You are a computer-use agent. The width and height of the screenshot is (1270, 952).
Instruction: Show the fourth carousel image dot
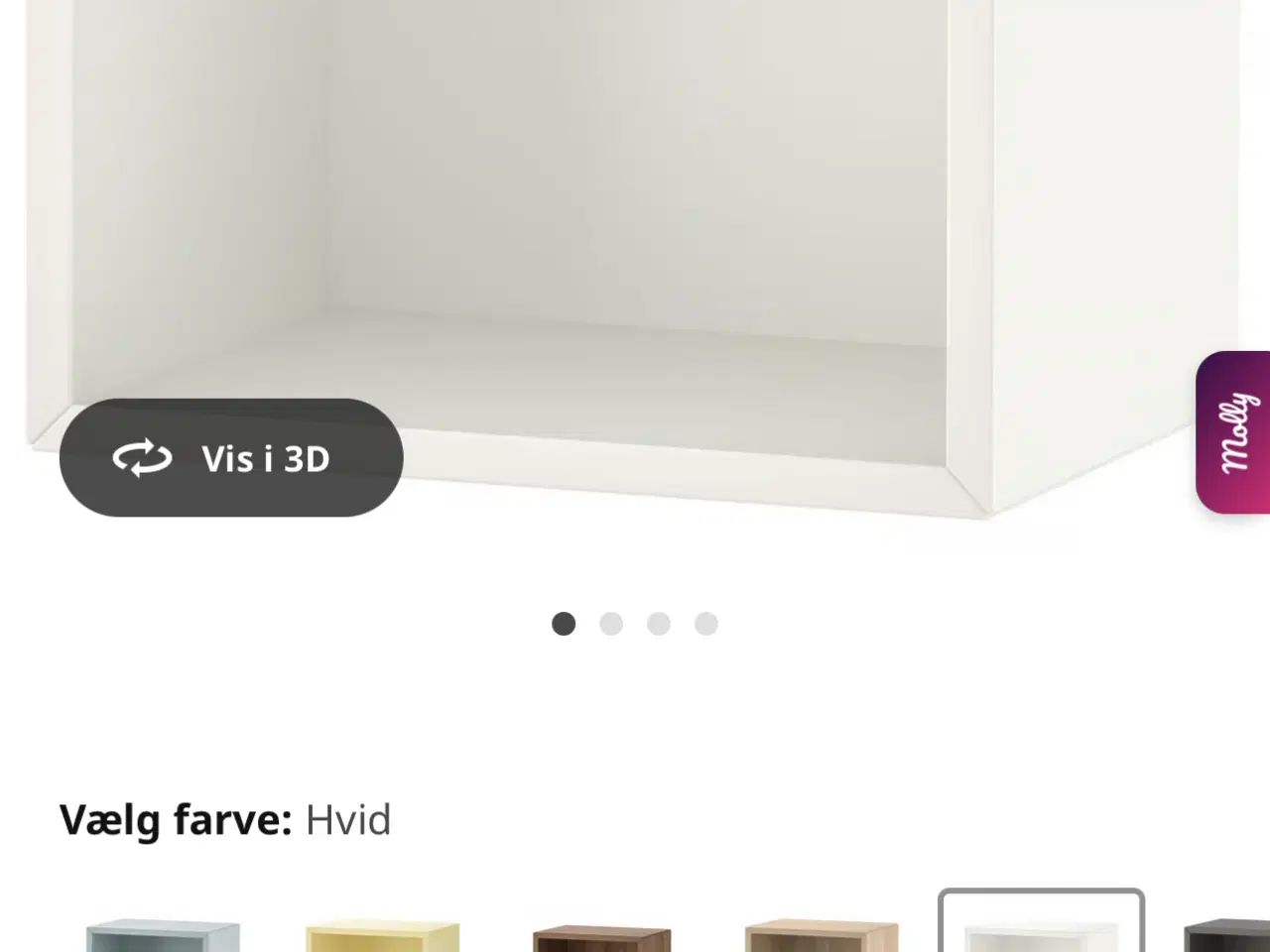(706, 624)
